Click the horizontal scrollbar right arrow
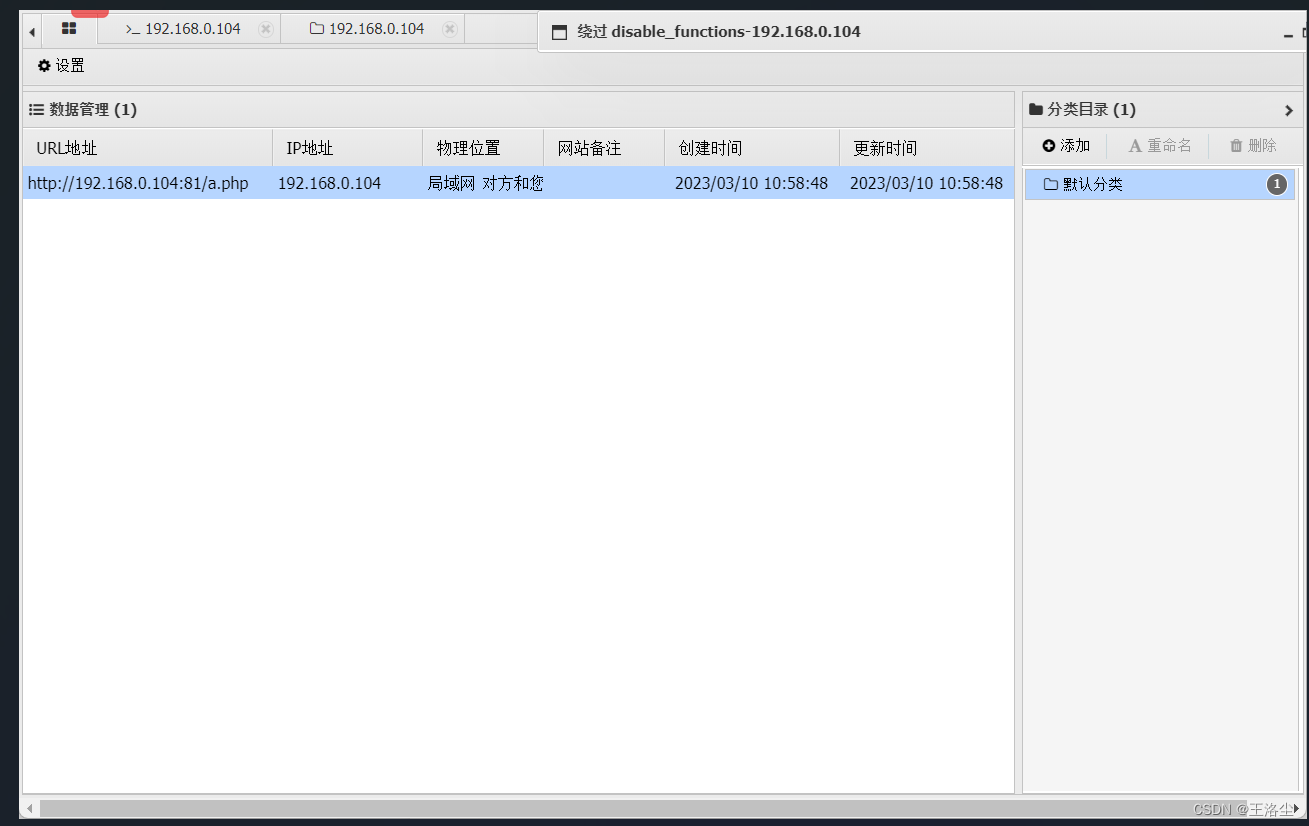The width and height of the screenshot is (1309, 826). (1297, 808)
